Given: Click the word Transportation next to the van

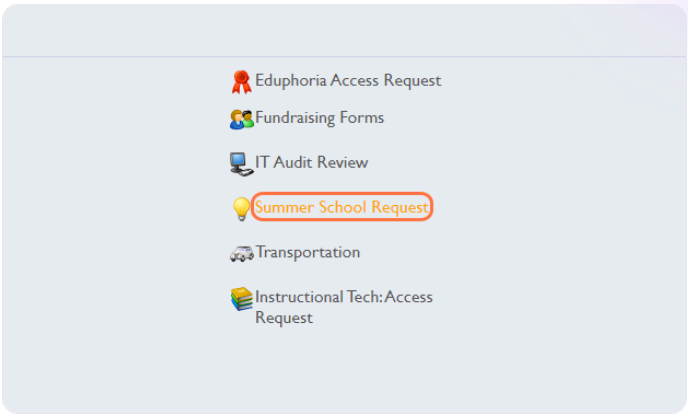Looking at the screenshot, I should tap(307, 252).
